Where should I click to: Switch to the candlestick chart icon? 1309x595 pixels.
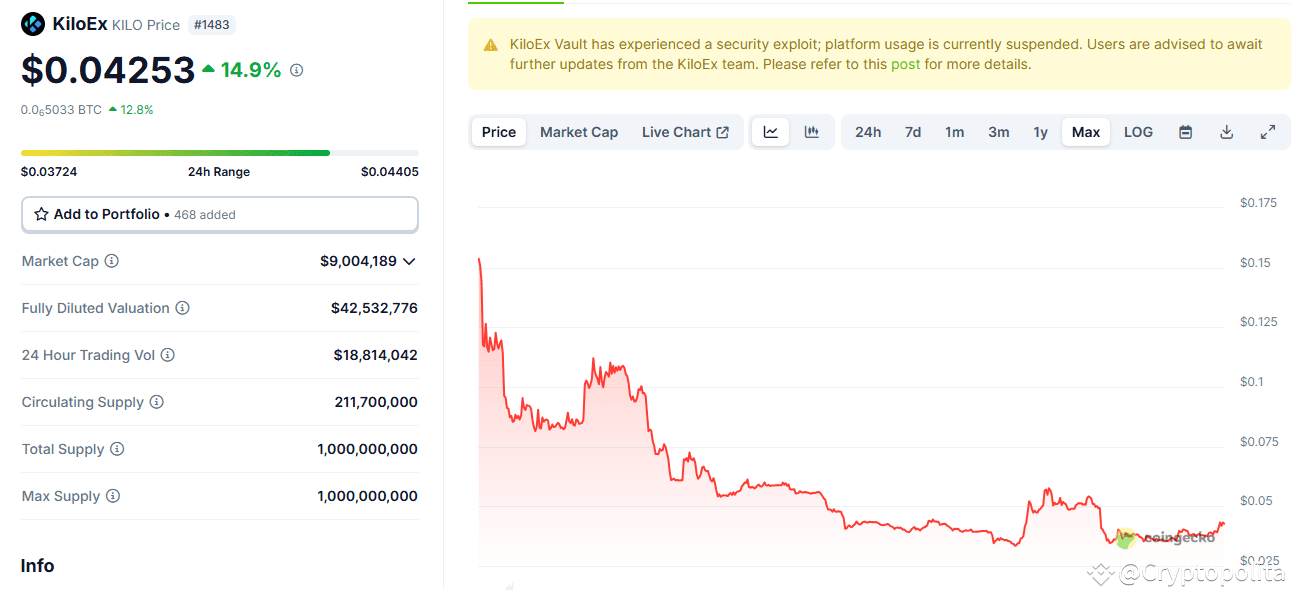[811, 131]
